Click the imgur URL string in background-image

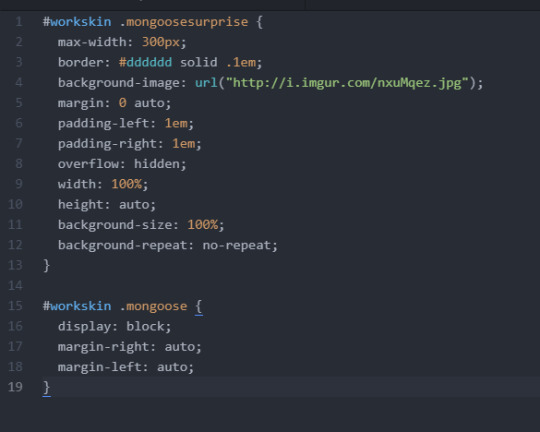point(347,83)
